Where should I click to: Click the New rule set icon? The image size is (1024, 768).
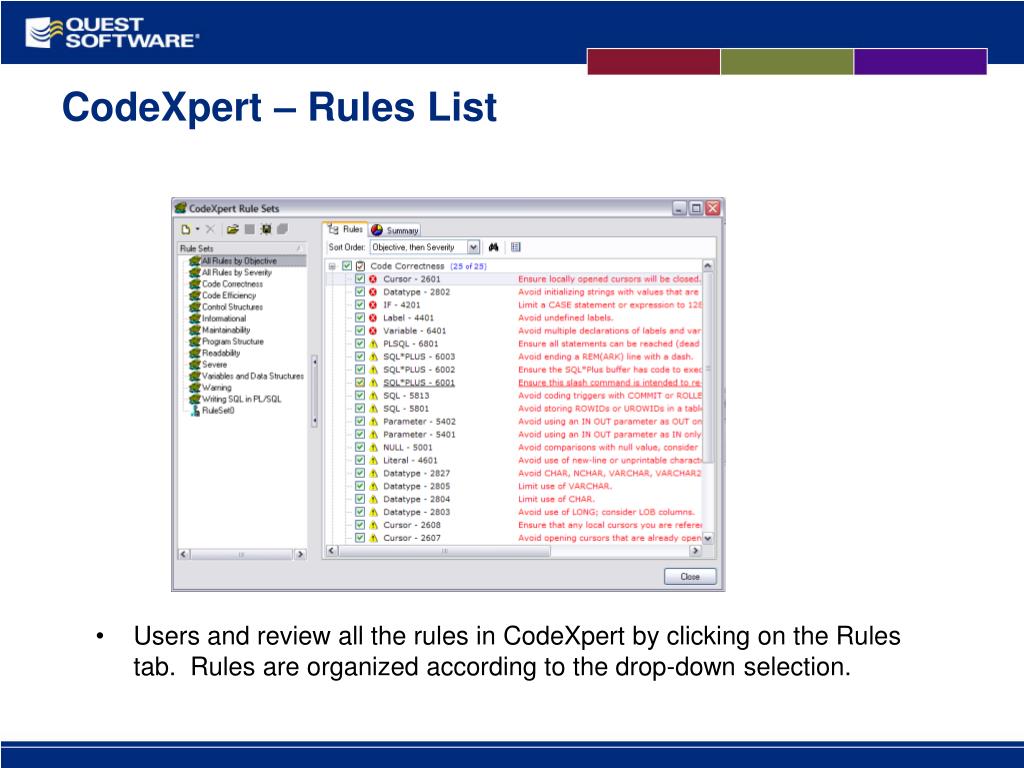(186, 229)
